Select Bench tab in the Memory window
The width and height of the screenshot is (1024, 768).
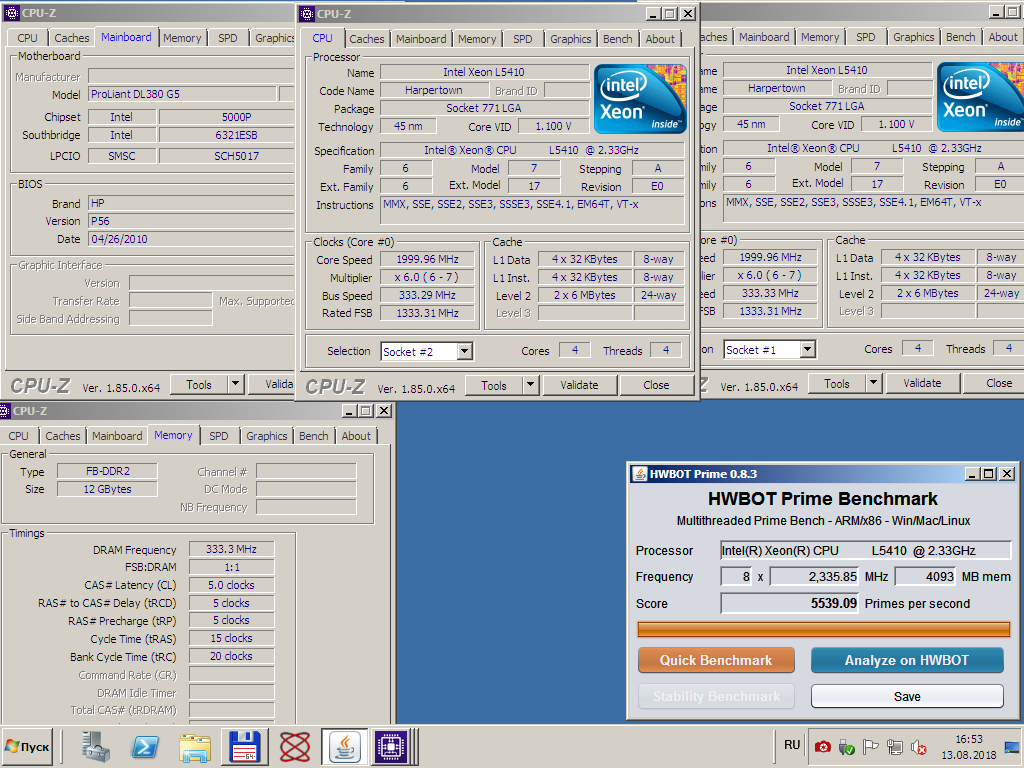click(x=313, y=436)
